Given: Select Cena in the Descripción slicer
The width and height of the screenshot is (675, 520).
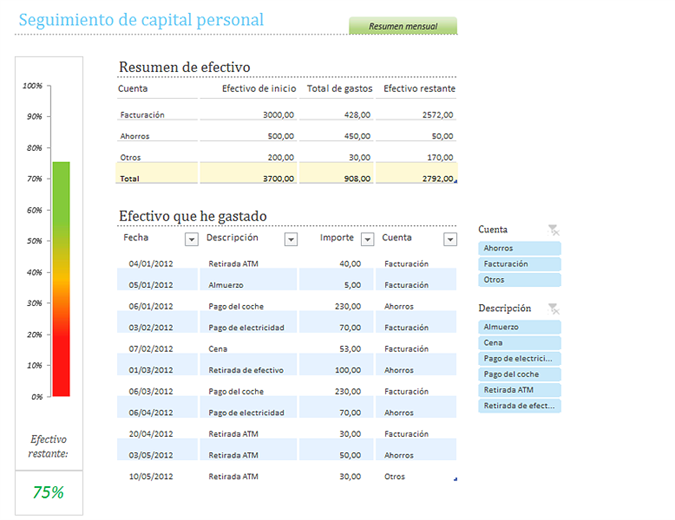Looking at the screenshot, I should tap(520, 343).
